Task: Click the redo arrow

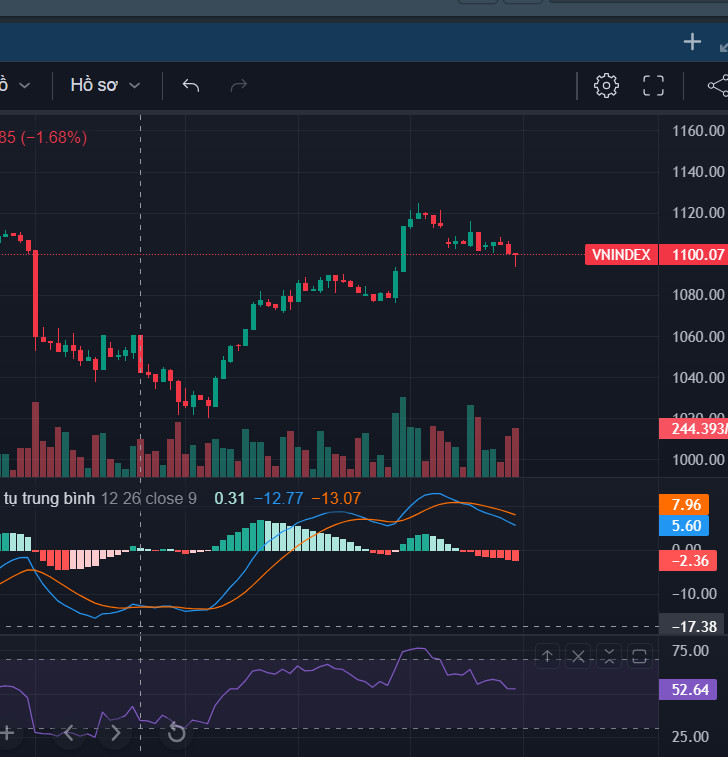Action: 238,86
